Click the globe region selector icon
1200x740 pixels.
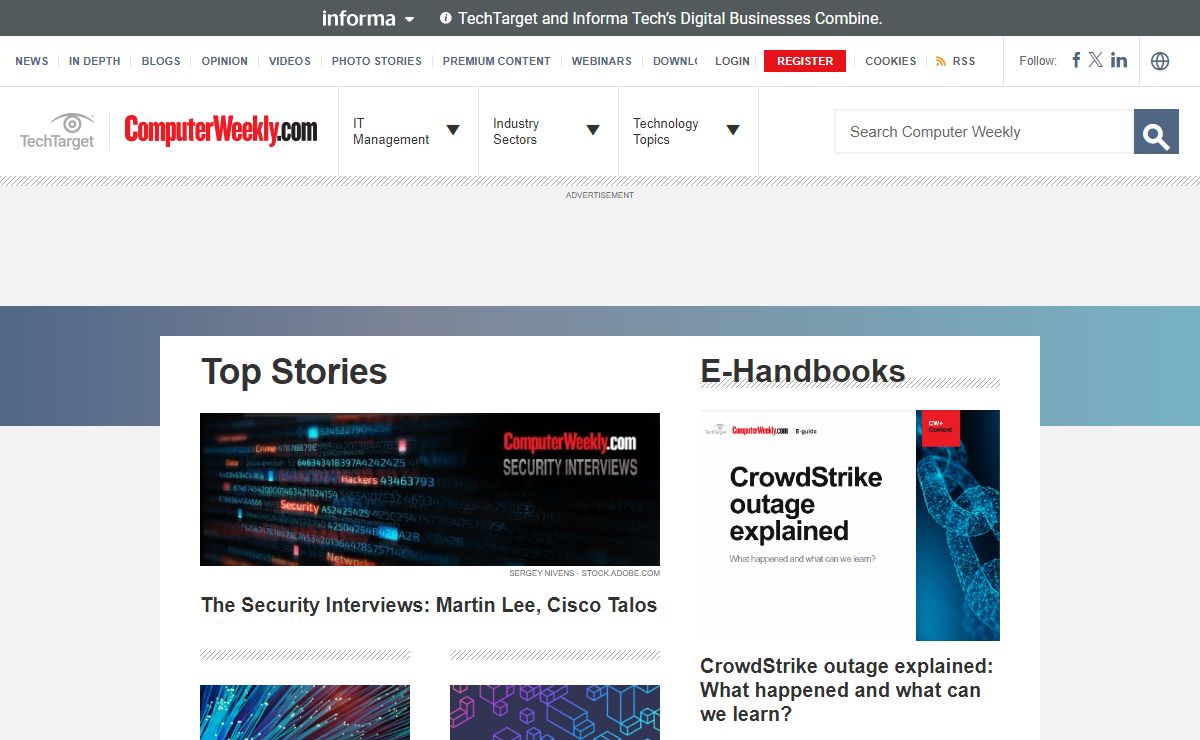click(1160, 61)
